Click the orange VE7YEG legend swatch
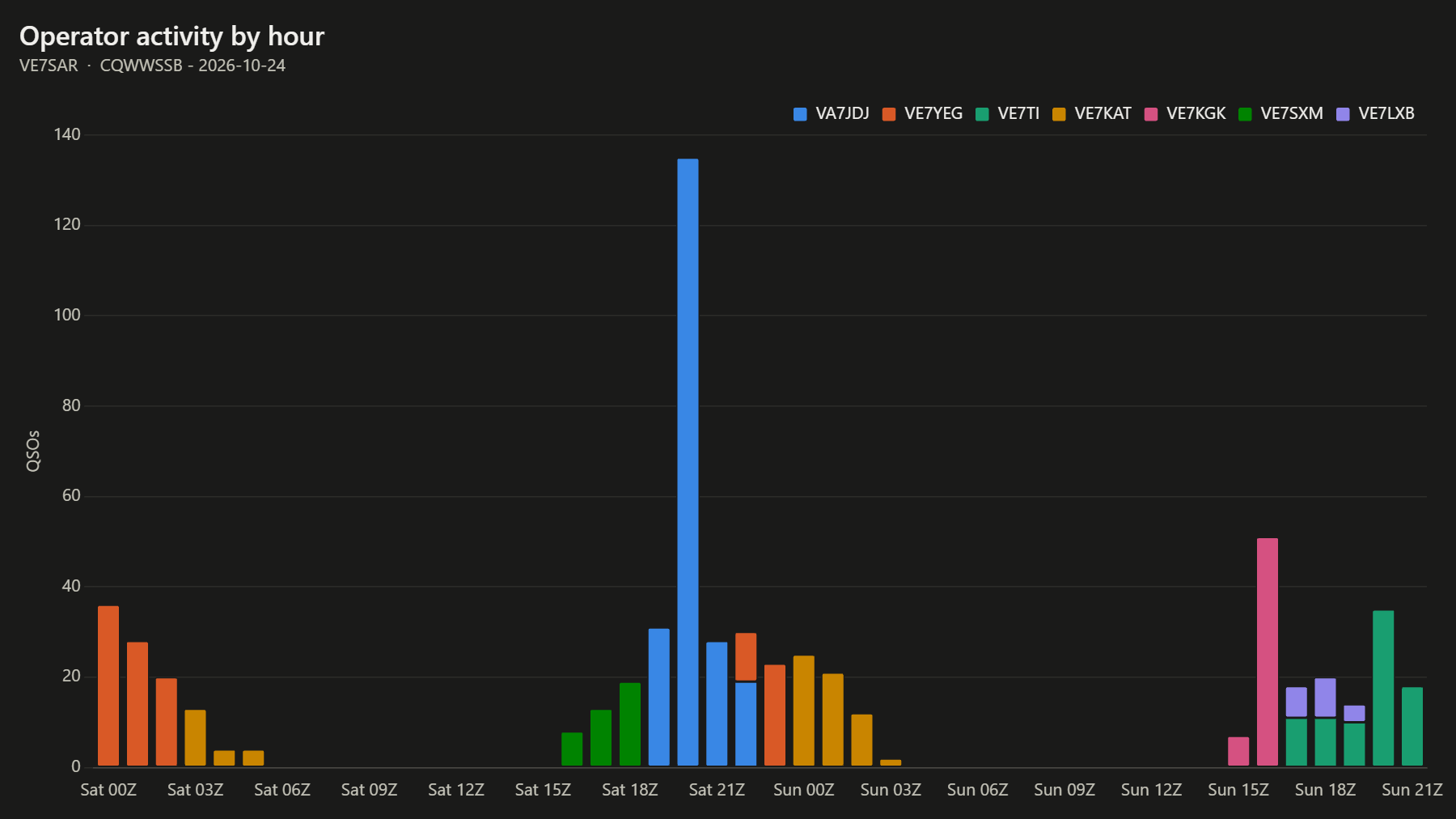This screenshot has height=819, width=1456. coord(889,114)
